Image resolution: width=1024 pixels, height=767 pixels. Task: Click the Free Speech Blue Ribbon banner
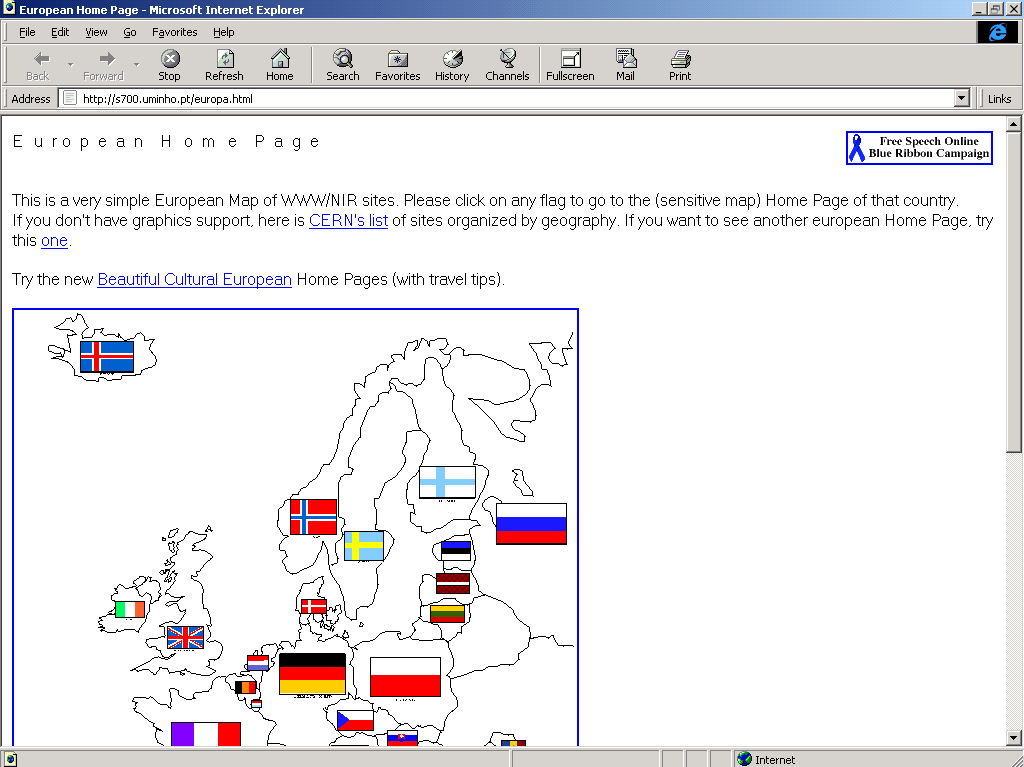[x=920, y=148]
